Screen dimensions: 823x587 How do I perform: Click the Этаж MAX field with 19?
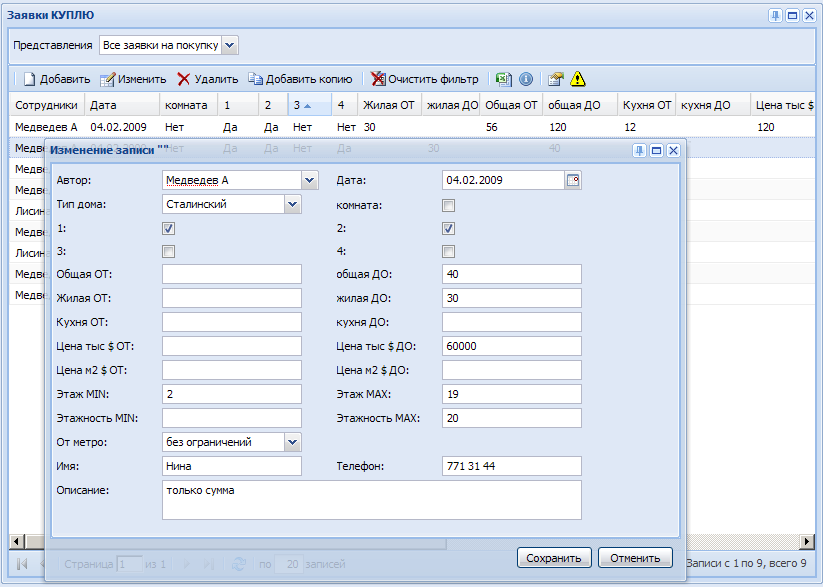click(512, 394)
